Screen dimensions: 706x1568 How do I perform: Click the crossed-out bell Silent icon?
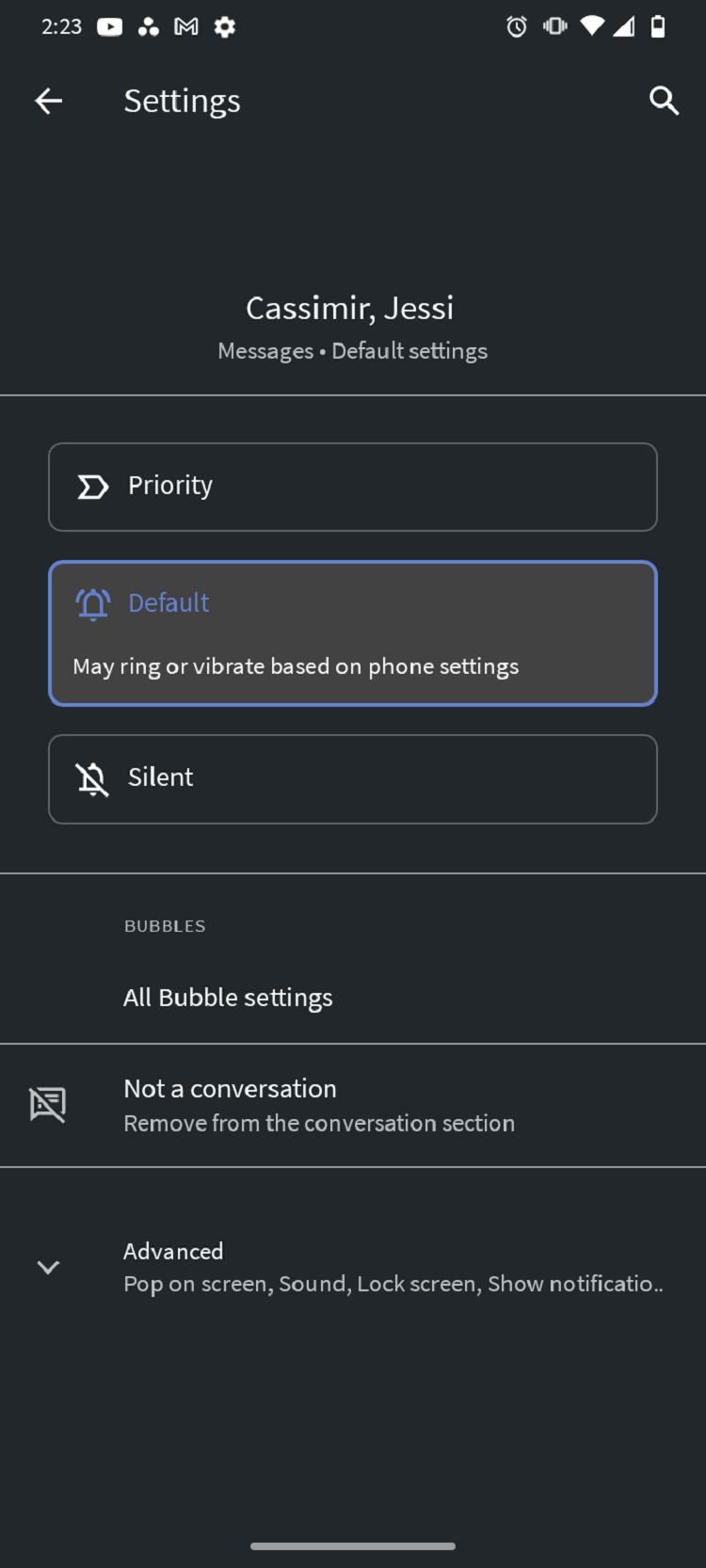coord(92,779)
